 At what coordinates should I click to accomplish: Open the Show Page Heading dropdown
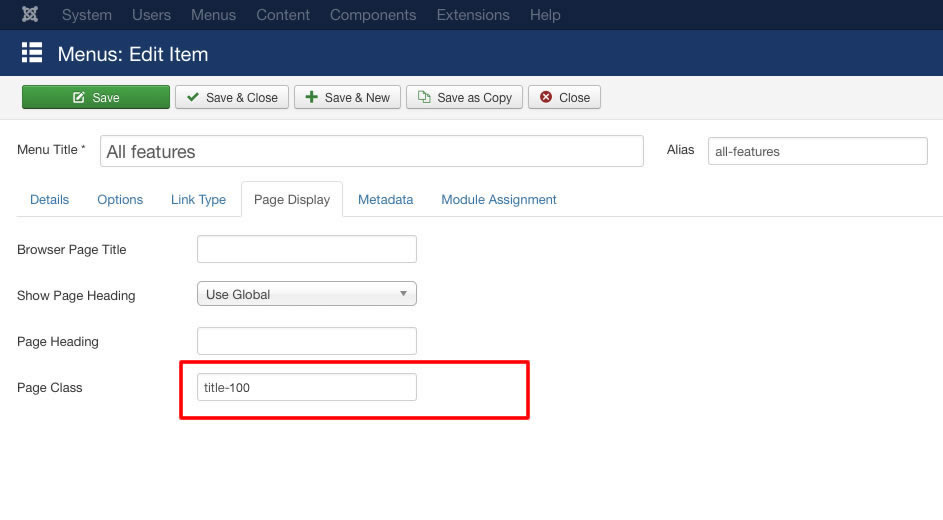coord(307,294)
